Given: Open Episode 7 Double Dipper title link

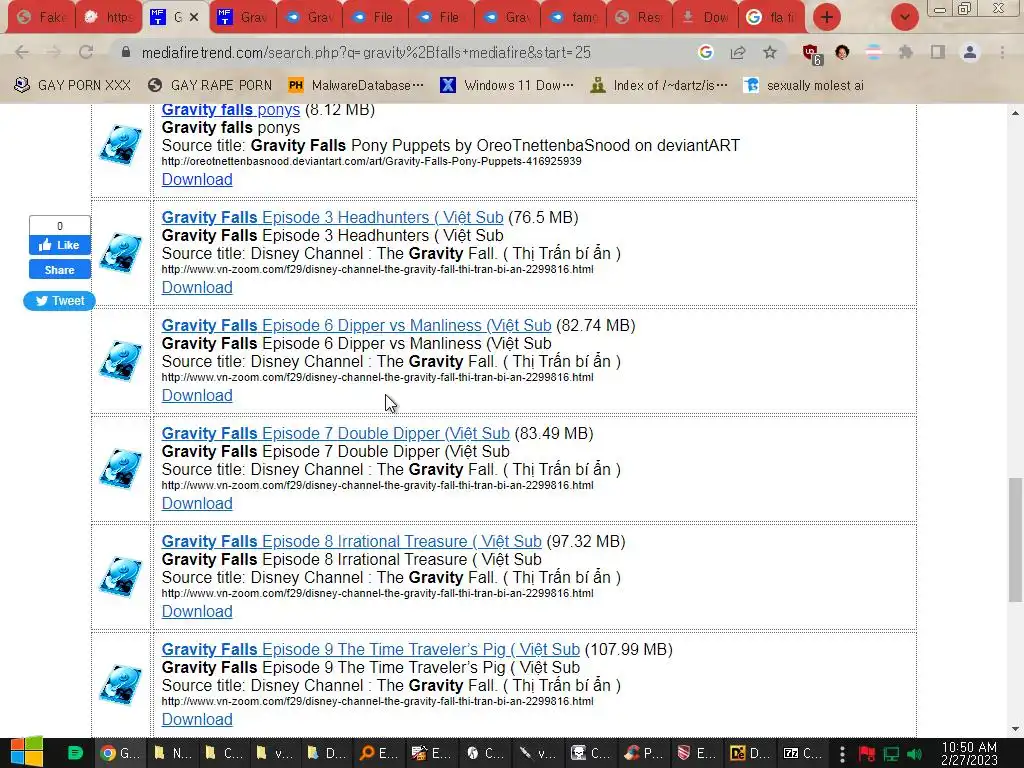Looking at the screenshot, I should point(336,434).
